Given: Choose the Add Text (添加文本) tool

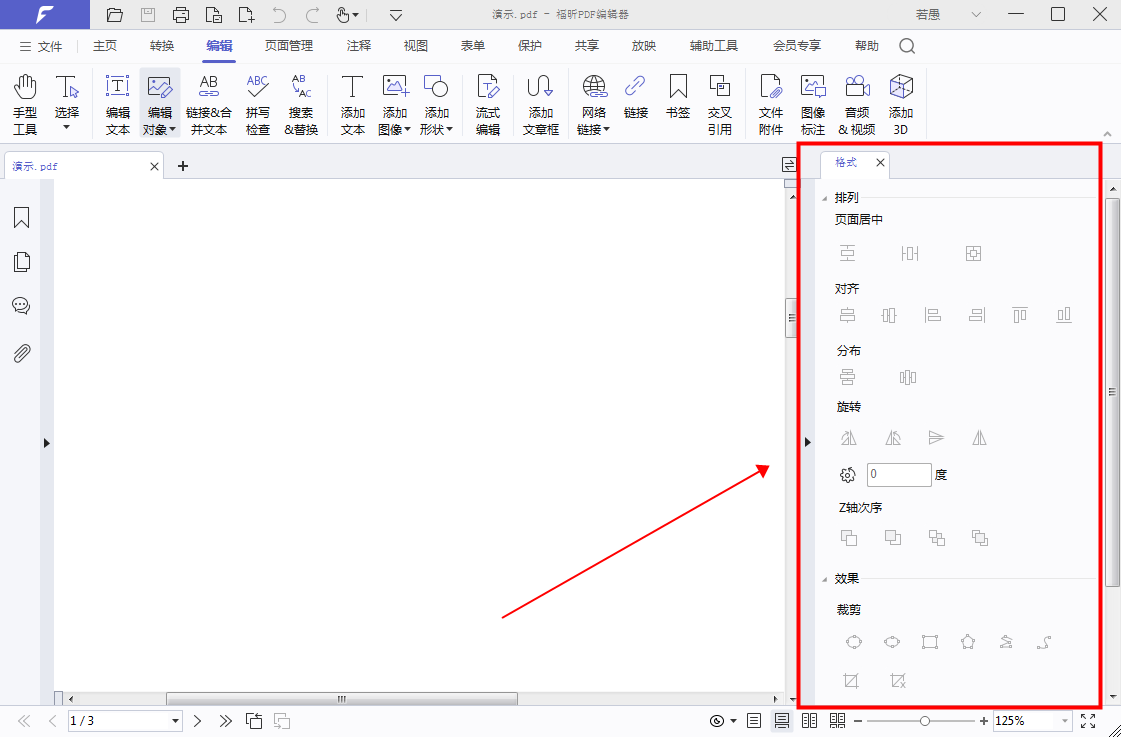Looking at the screenshot, I should point(352,104).
